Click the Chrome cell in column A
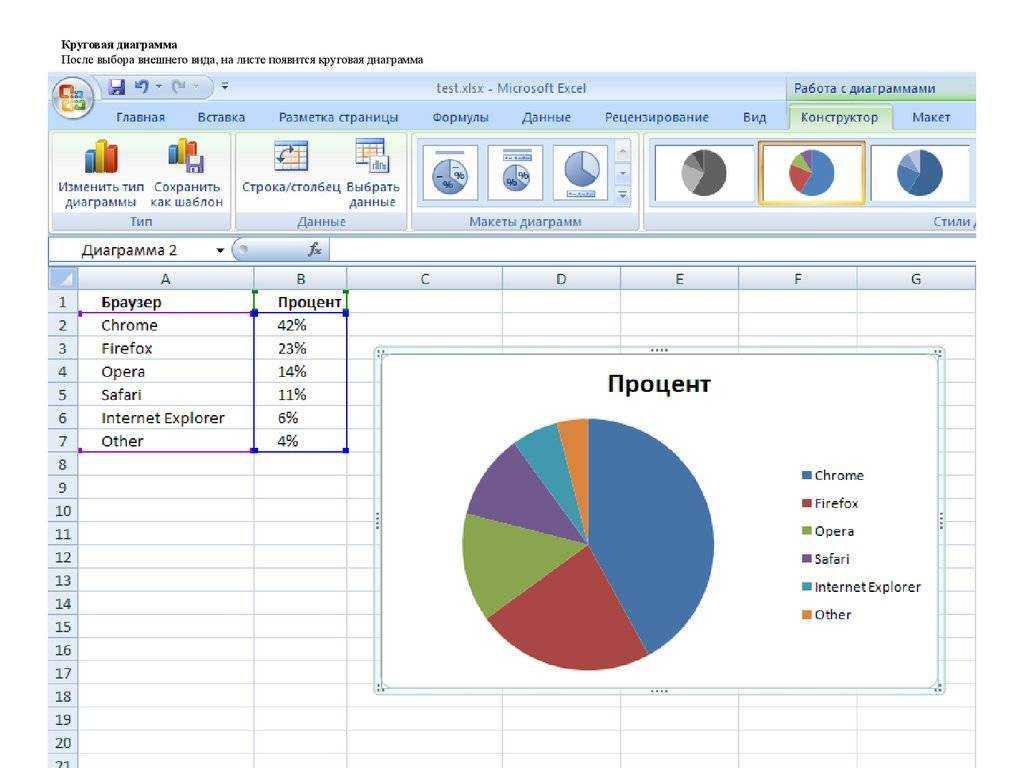This screenshot has width=1024, height=768. pyautogui.click(x=166, y=325)
